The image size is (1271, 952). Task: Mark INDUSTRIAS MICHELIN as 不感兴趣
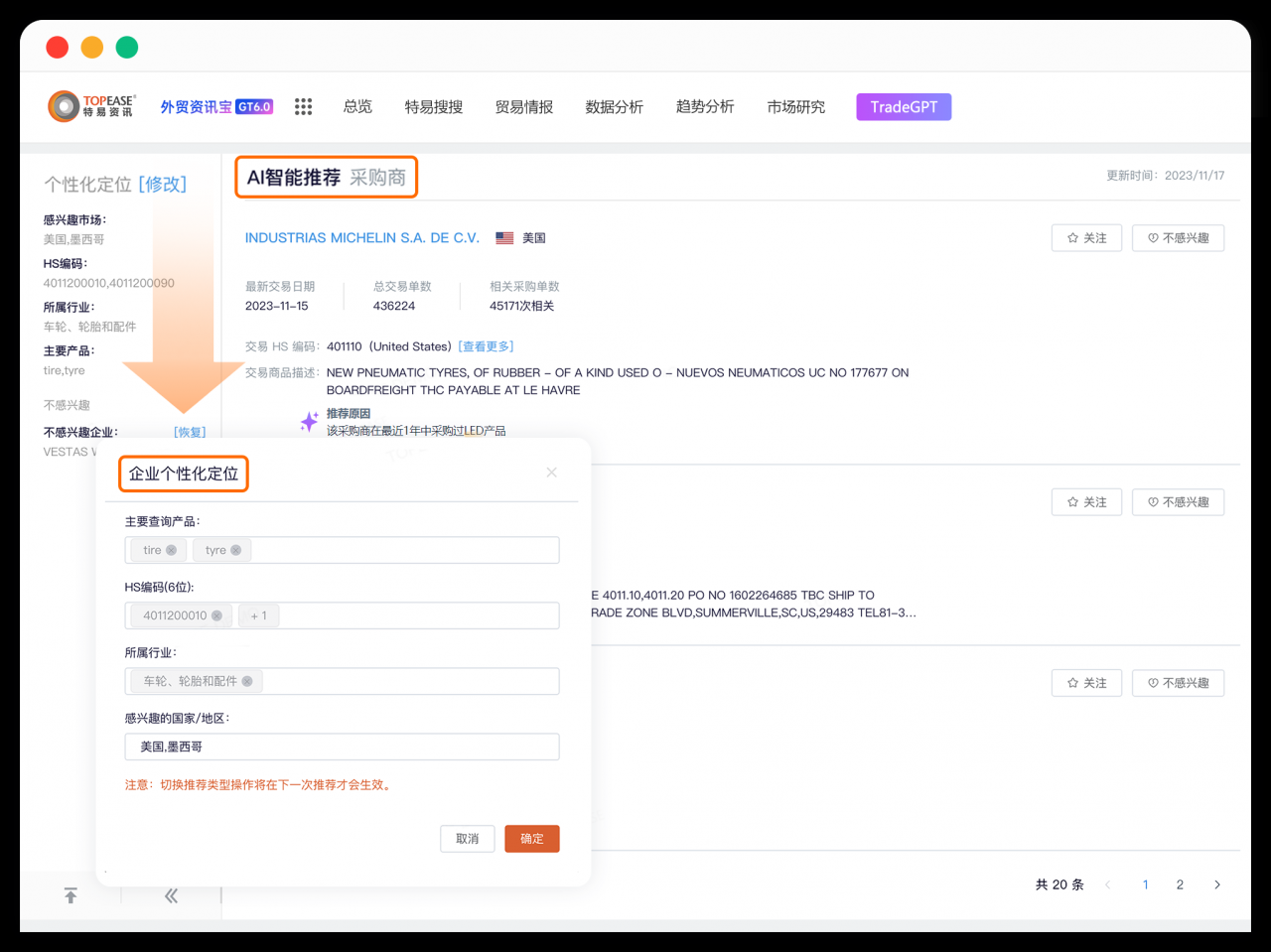point(1178,238)
